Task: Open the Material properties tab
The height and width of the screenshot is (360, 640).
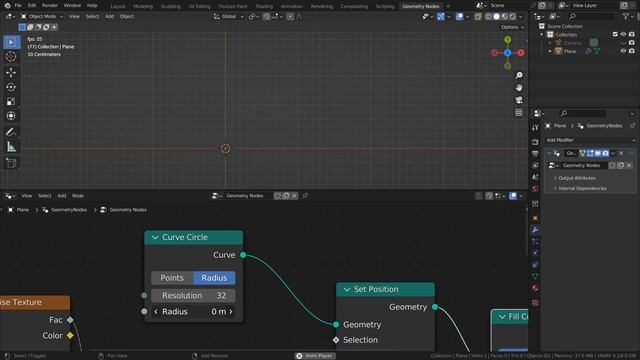Action: (535, 288)
